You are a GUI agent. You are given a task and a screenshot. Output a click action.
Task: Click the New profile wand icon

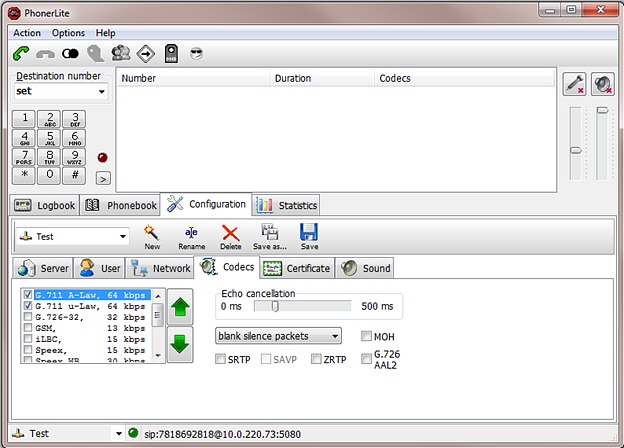[152, 237]
